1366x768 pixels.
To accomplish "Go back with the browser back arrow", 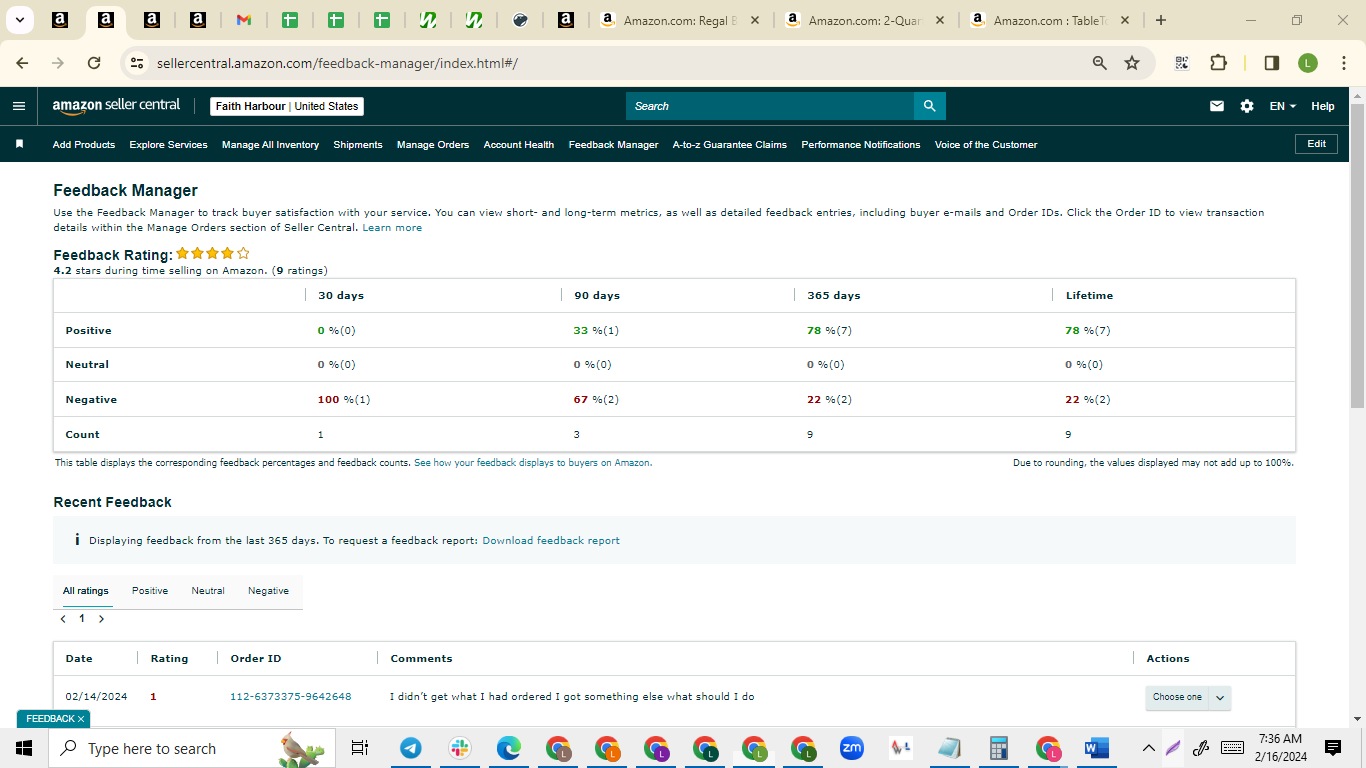I will click(22, 63).
